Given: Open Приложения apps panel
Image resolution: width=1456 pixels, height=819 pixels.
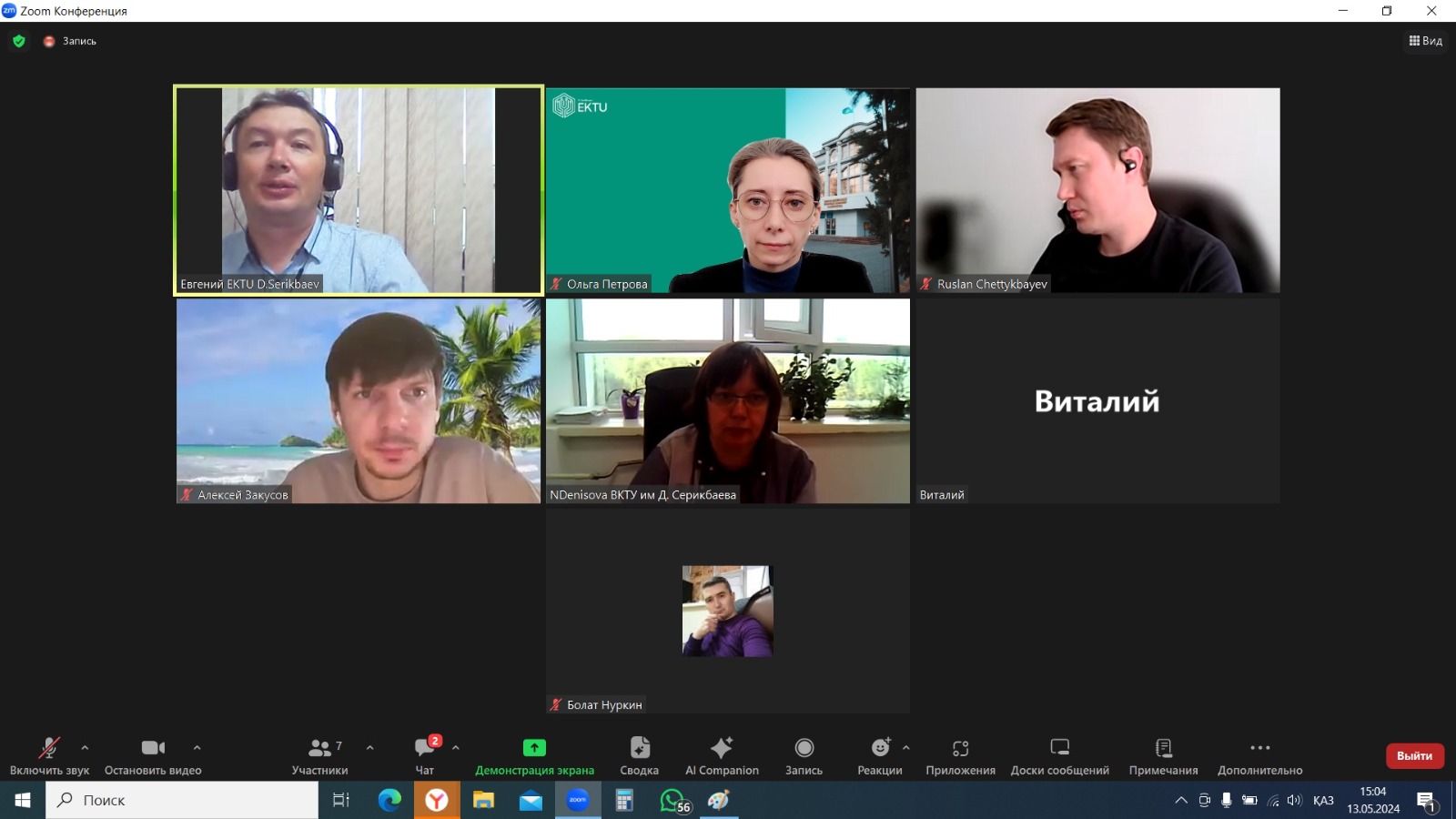Looking at the screenshot, I should [960, 755].
